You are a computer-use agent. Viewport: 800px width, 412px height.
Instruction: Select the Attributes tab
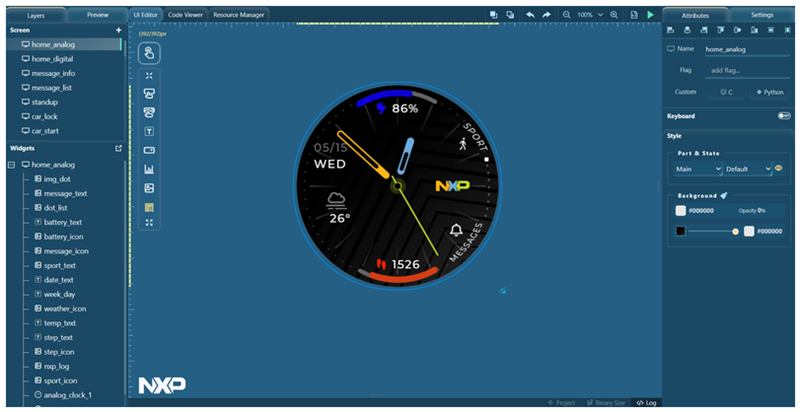(x=695, y=15)
